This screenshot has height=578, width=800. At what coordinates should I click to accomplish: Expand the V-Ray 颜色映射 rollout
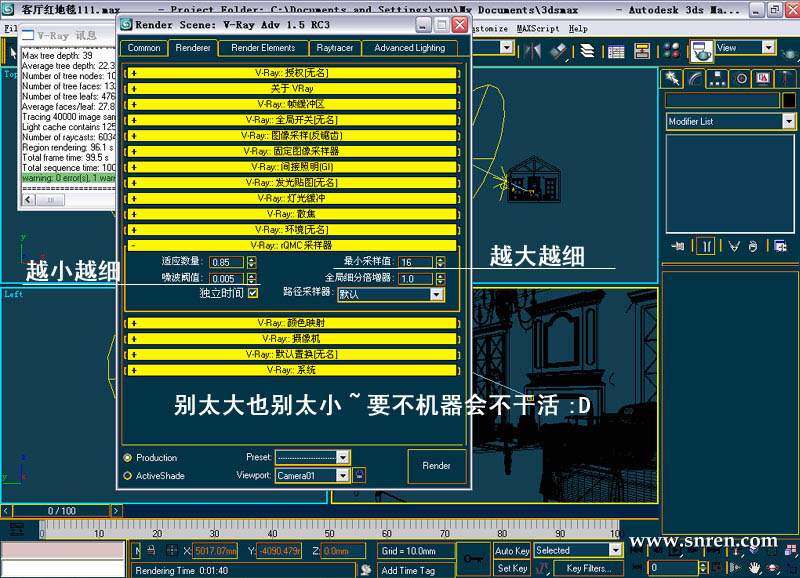pos(291,323)
